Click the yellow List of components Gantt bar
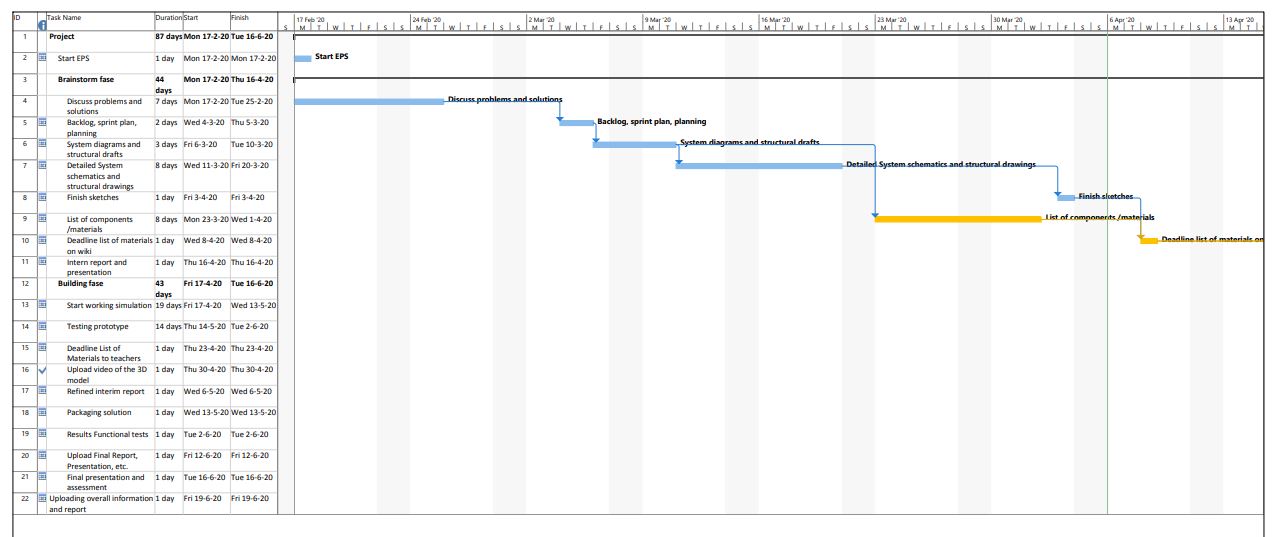 [x=957, y=219]
